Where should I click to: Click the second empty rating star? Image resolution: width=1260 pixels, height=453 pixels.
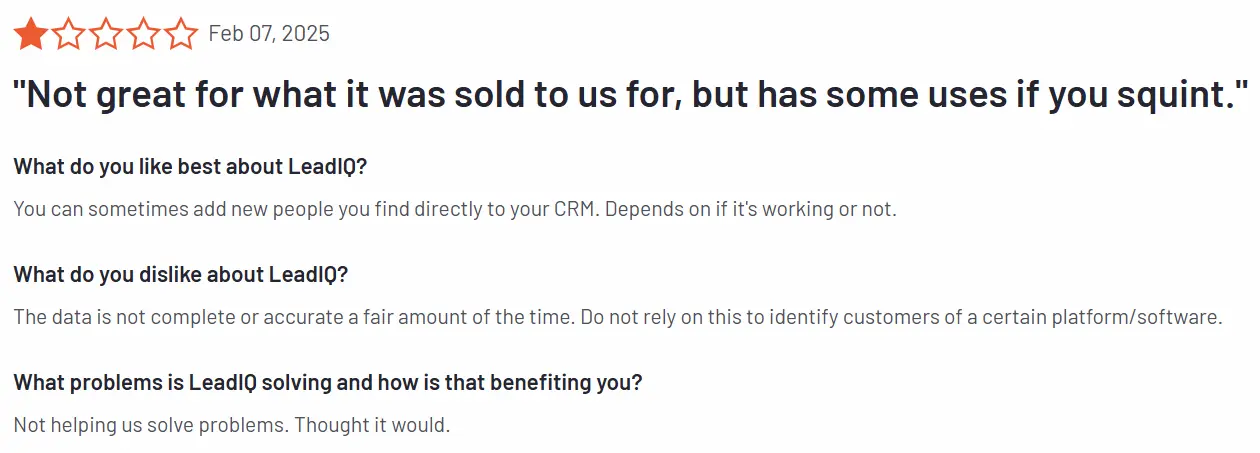pos(68,35)
